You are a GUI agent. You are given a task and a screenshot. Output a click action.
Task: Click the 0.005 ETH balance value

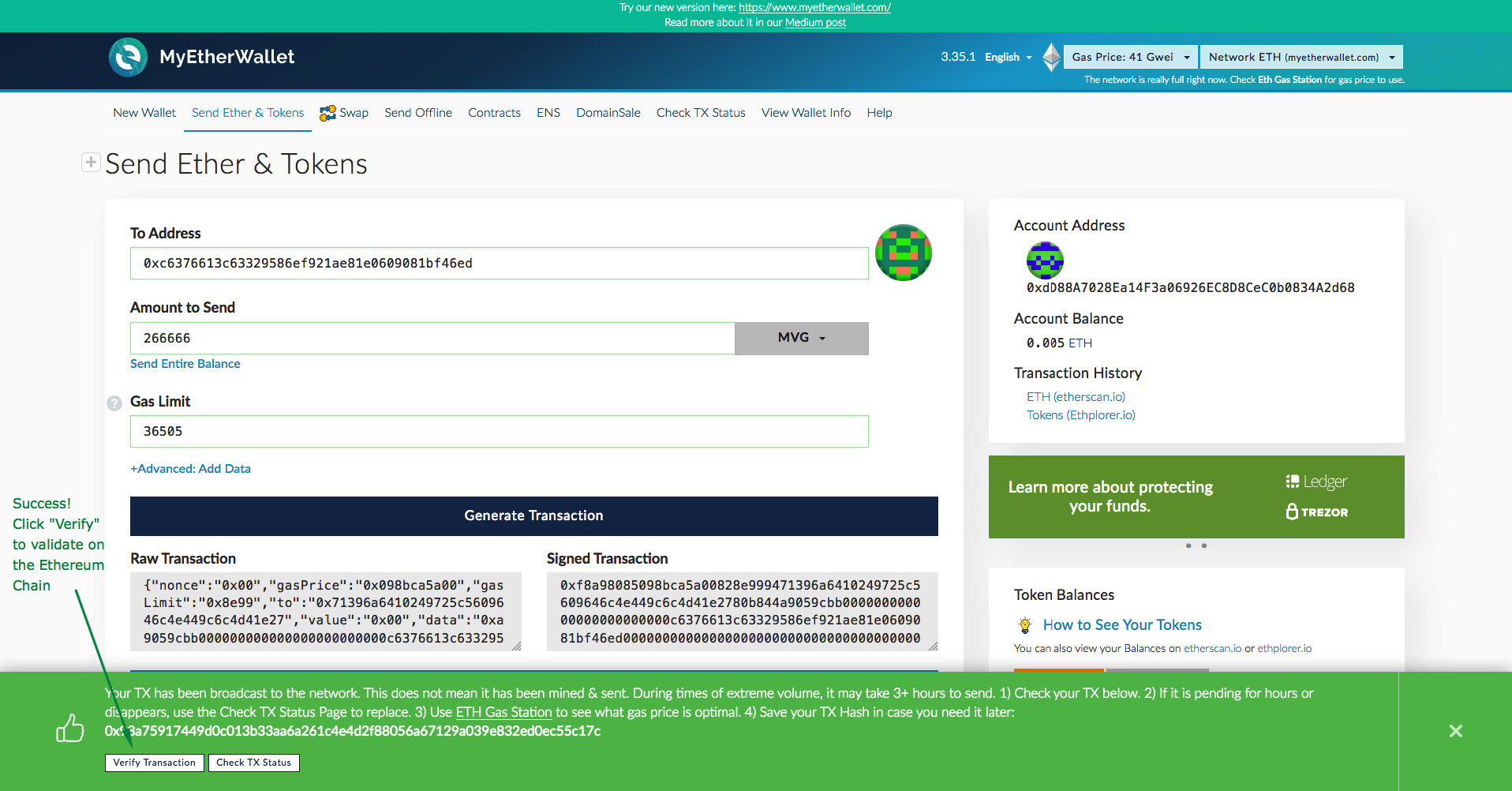tap(1059, 343)
